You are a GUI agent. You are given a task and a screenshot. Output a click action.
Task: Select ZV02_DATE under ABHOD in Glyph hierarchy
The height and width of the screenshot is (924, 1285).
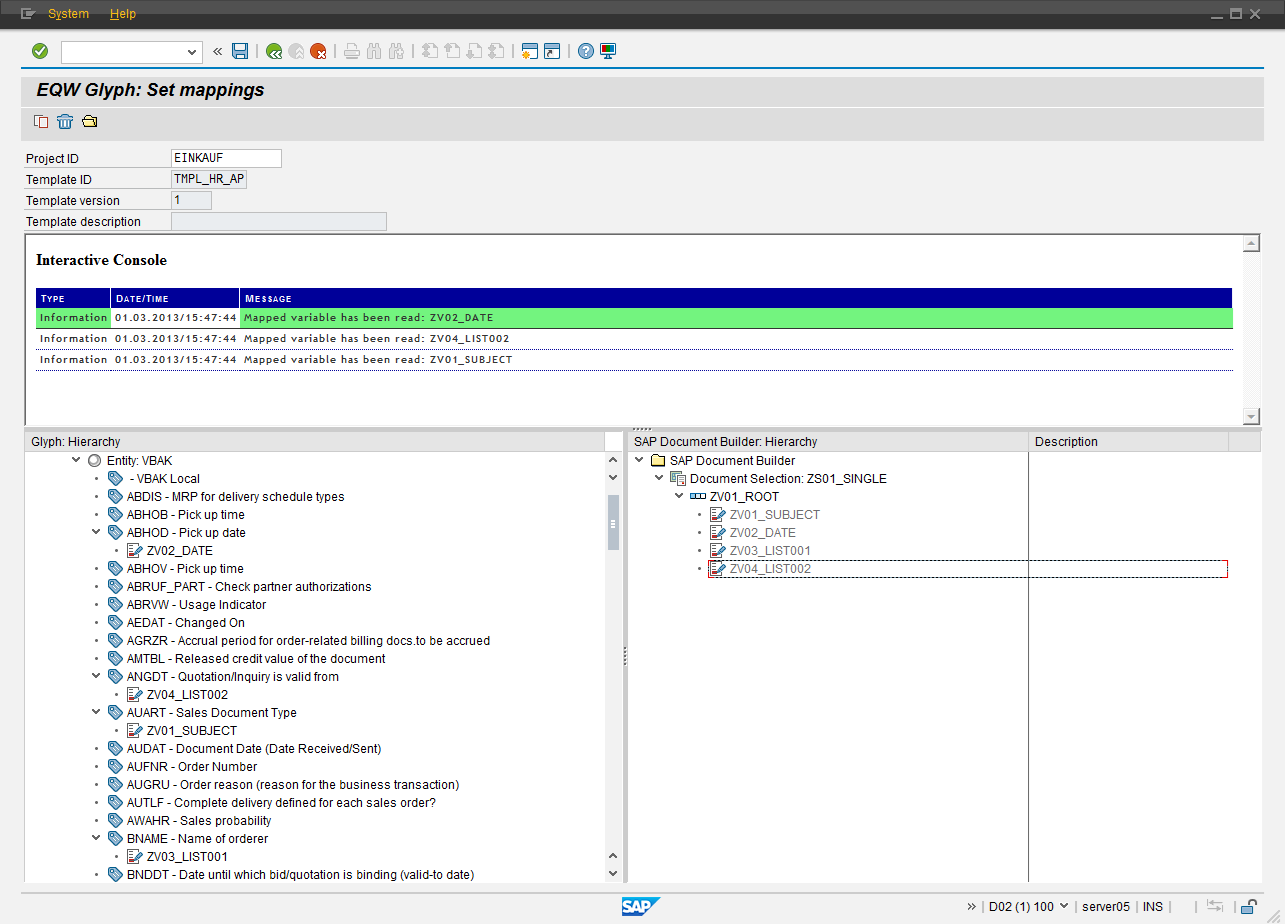(179, 550)
